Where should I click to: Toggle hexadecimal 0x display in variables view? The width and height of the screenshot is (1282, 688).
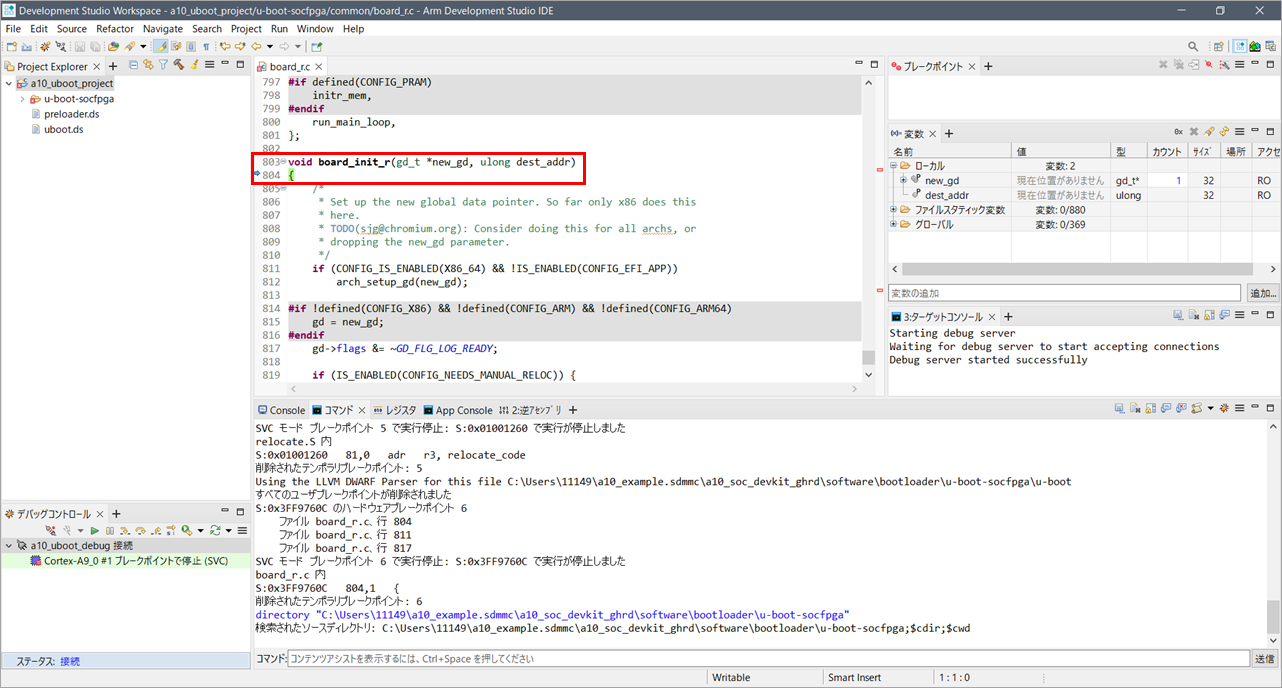(x=1178, y=133)
